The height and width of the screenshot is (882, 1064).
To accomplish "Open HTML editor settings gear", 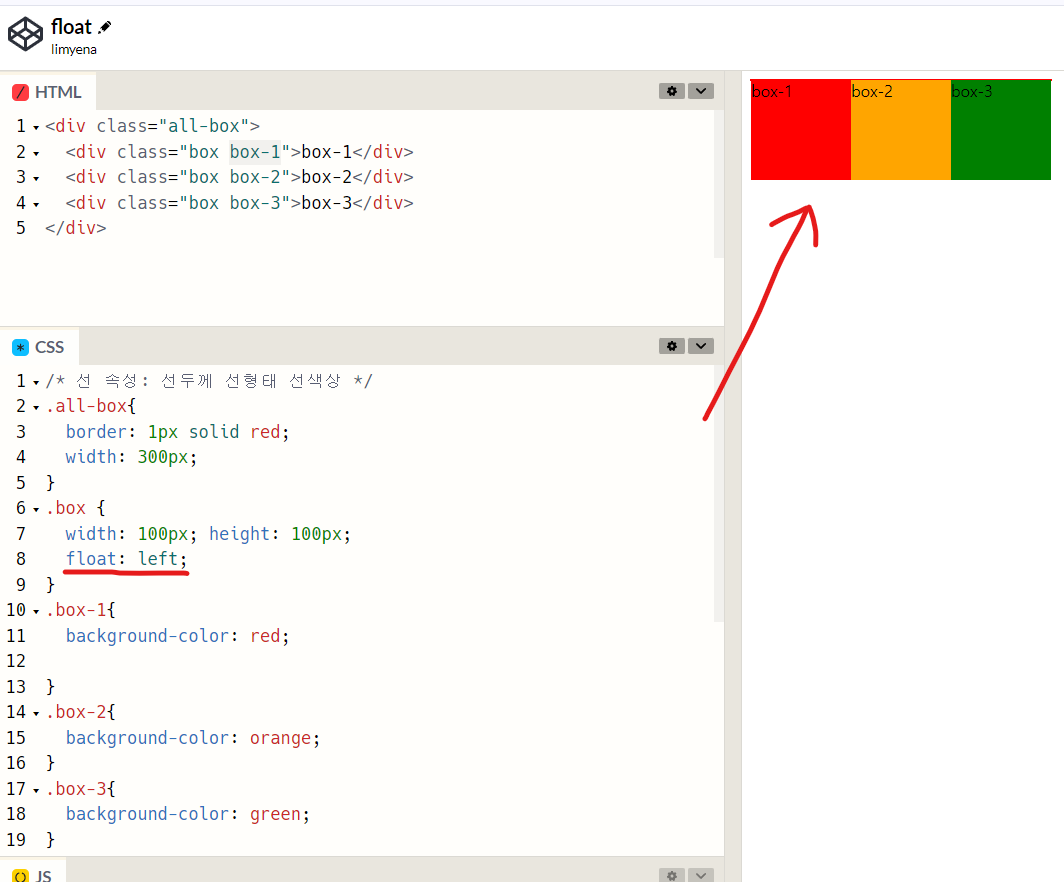I will (x=672, y=91).
